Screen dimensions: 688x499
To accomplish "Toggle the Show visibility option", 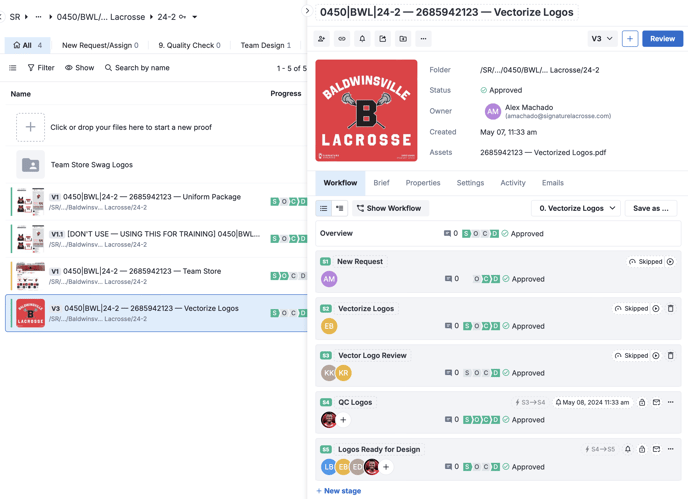I will coord(80,68).
